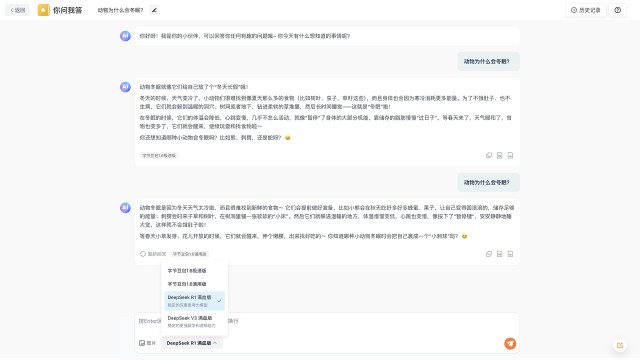Click the last document icon of the second answer

[x=510, y=254]
